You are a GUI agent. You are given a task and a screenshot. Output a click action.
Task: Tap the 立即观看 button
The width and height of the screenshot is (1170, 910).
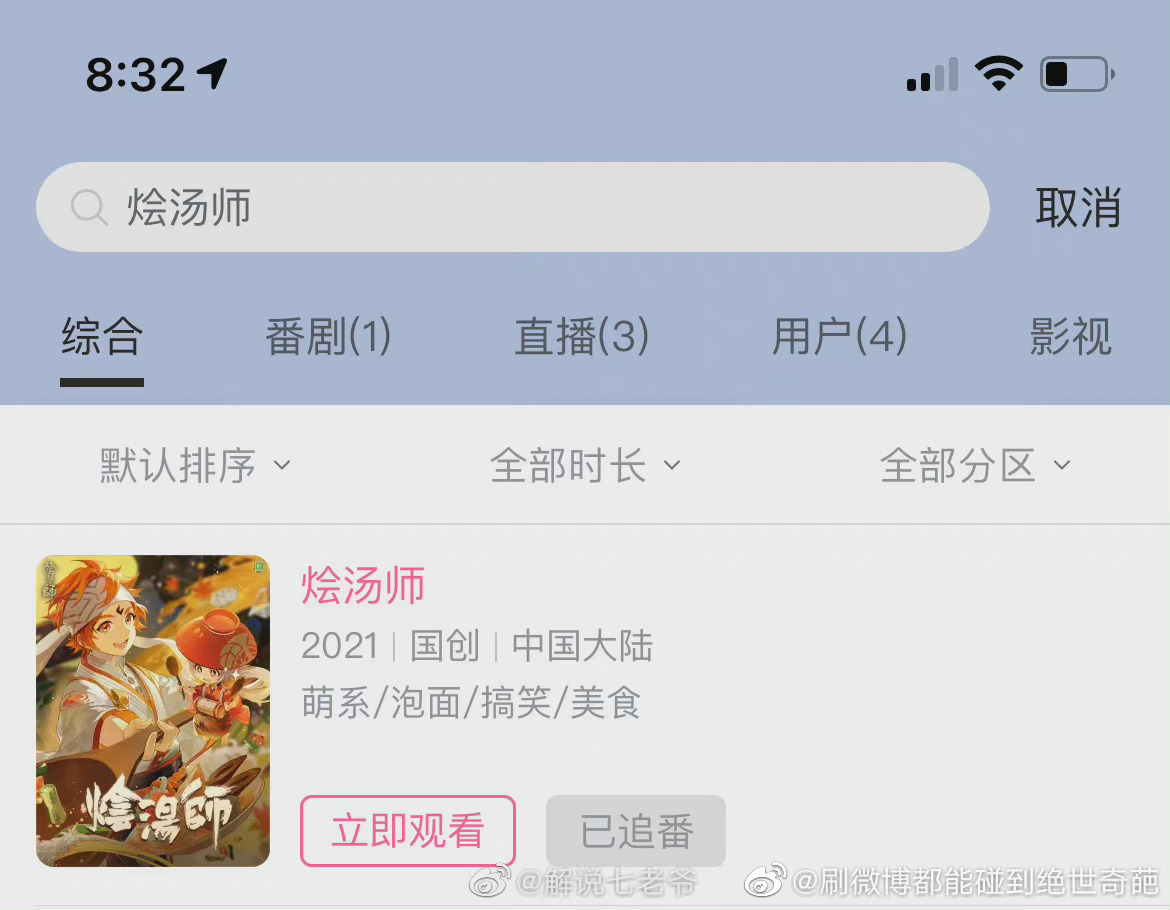pyautogui.click(x=408, y=831)
